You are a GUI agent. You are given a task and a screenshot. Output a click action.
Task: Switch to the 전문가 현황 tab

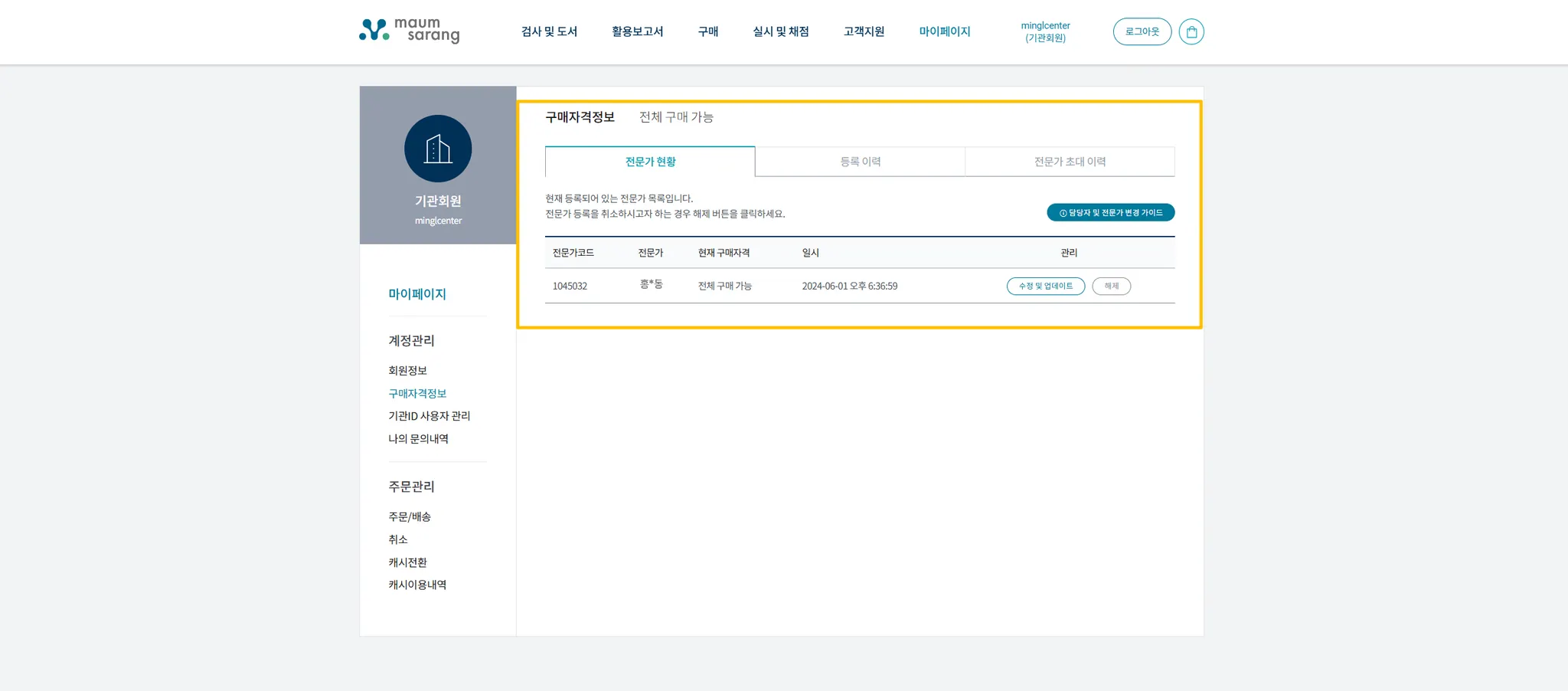(x=650, y=162)
